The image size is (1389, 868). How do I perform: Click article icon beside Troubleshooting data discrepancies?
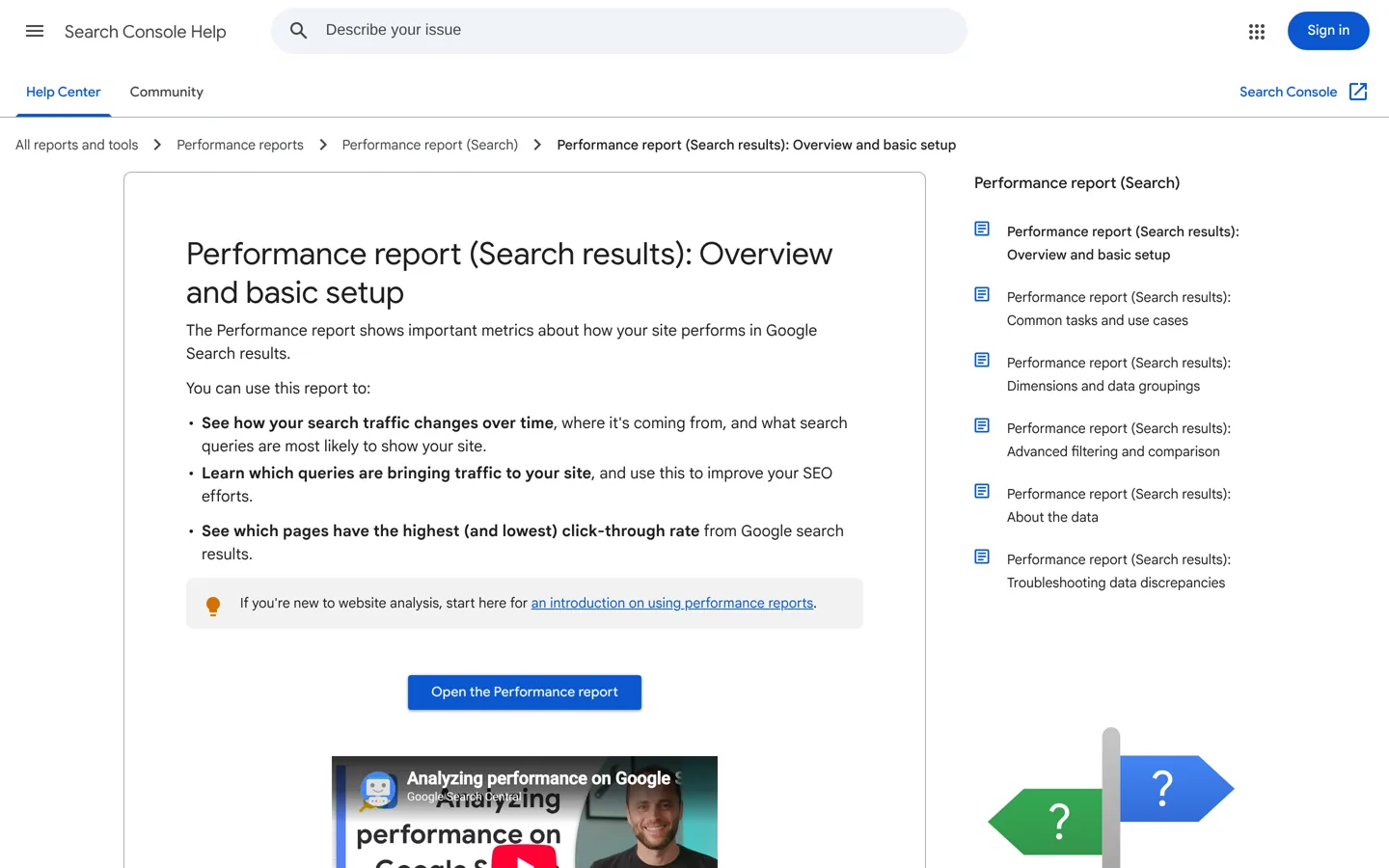982,556
